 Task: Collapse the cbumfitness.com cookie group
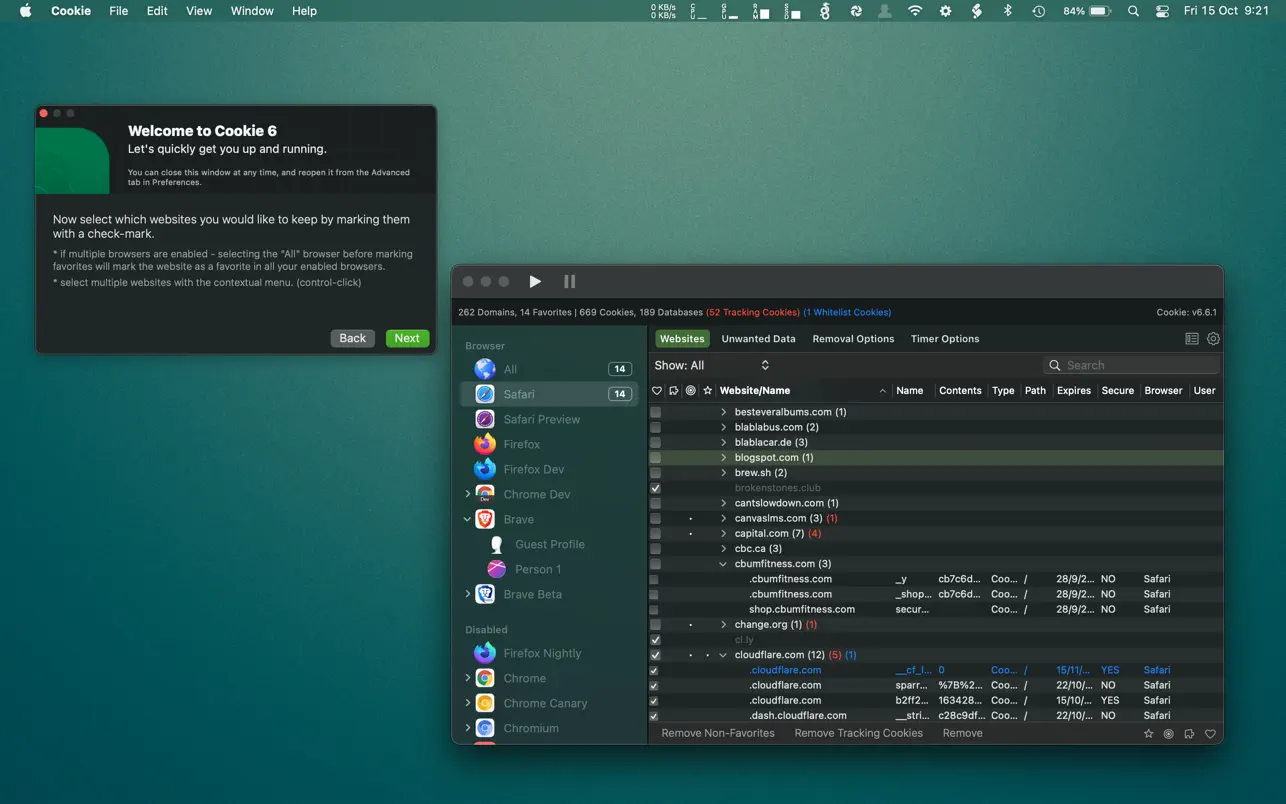click(723, 564)
